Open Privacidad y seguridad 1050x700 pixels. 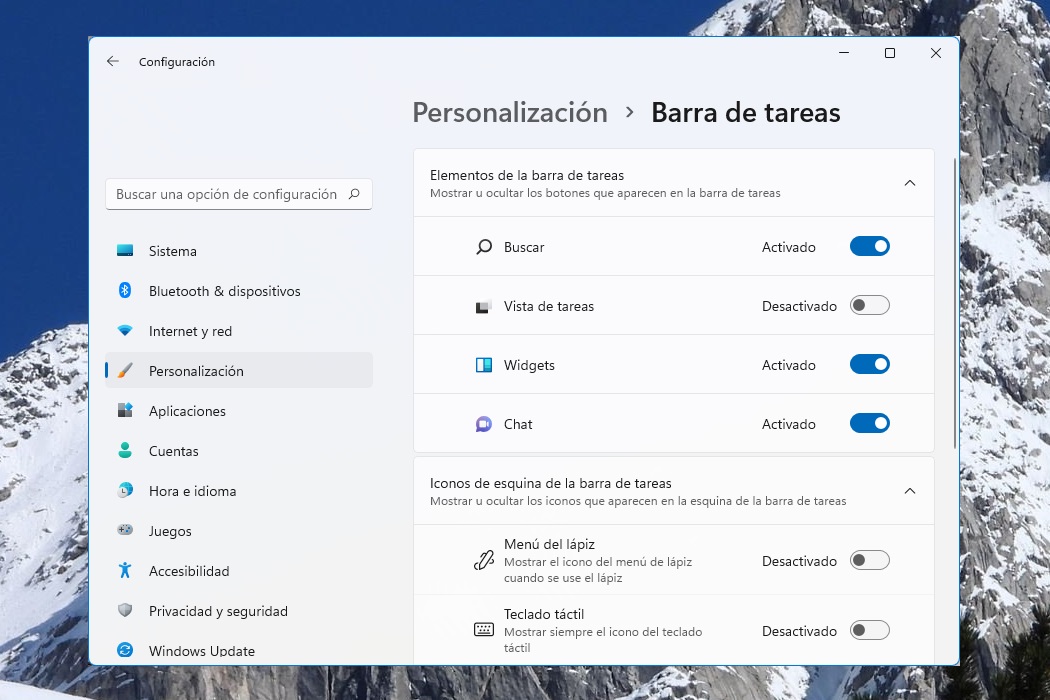(218, 611)
